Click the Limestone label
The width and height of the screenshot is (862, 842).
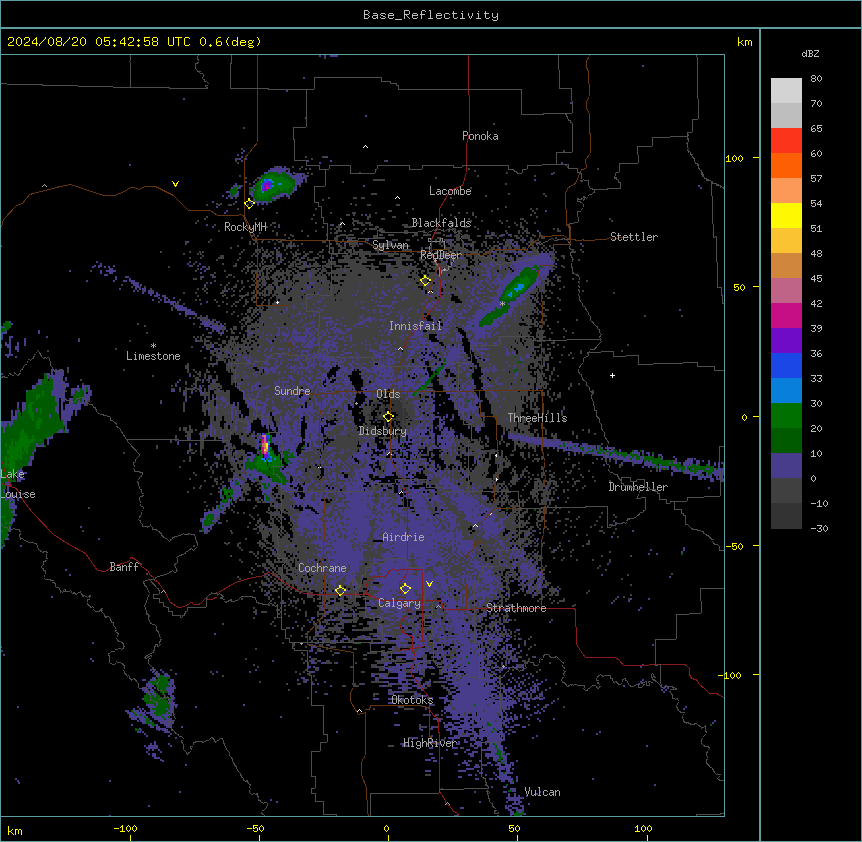pos(153,356)
